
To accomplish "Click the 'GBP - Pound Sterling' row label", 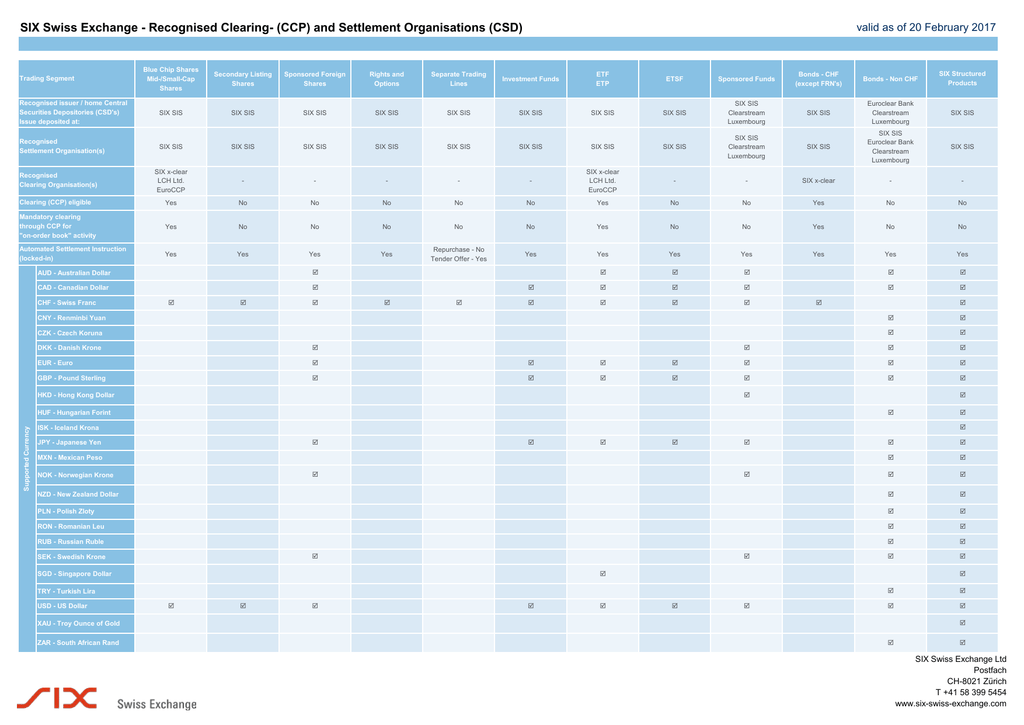I will (x=86, y=378).
